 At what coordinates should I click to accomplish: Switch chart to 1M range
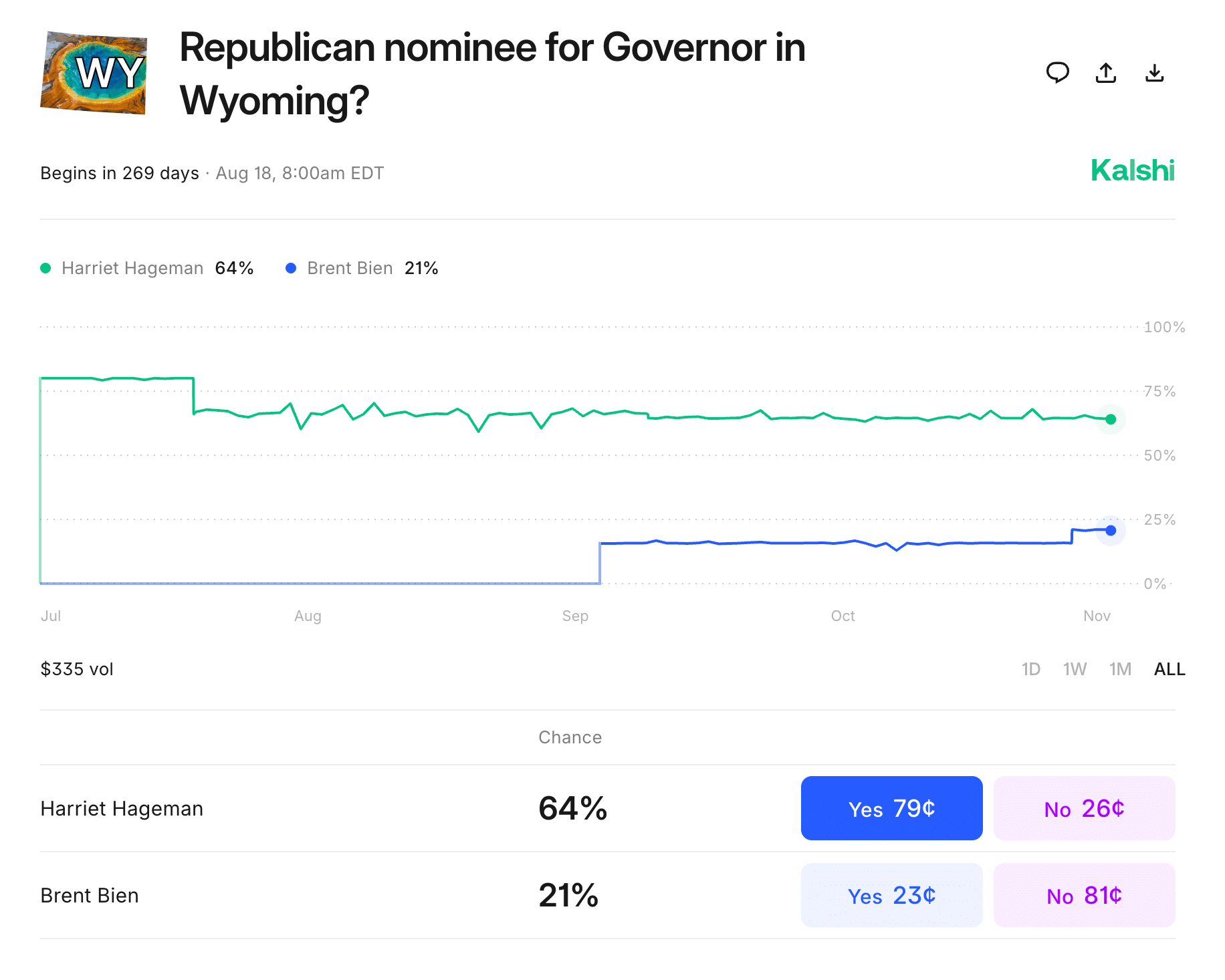click(1120, 669)
